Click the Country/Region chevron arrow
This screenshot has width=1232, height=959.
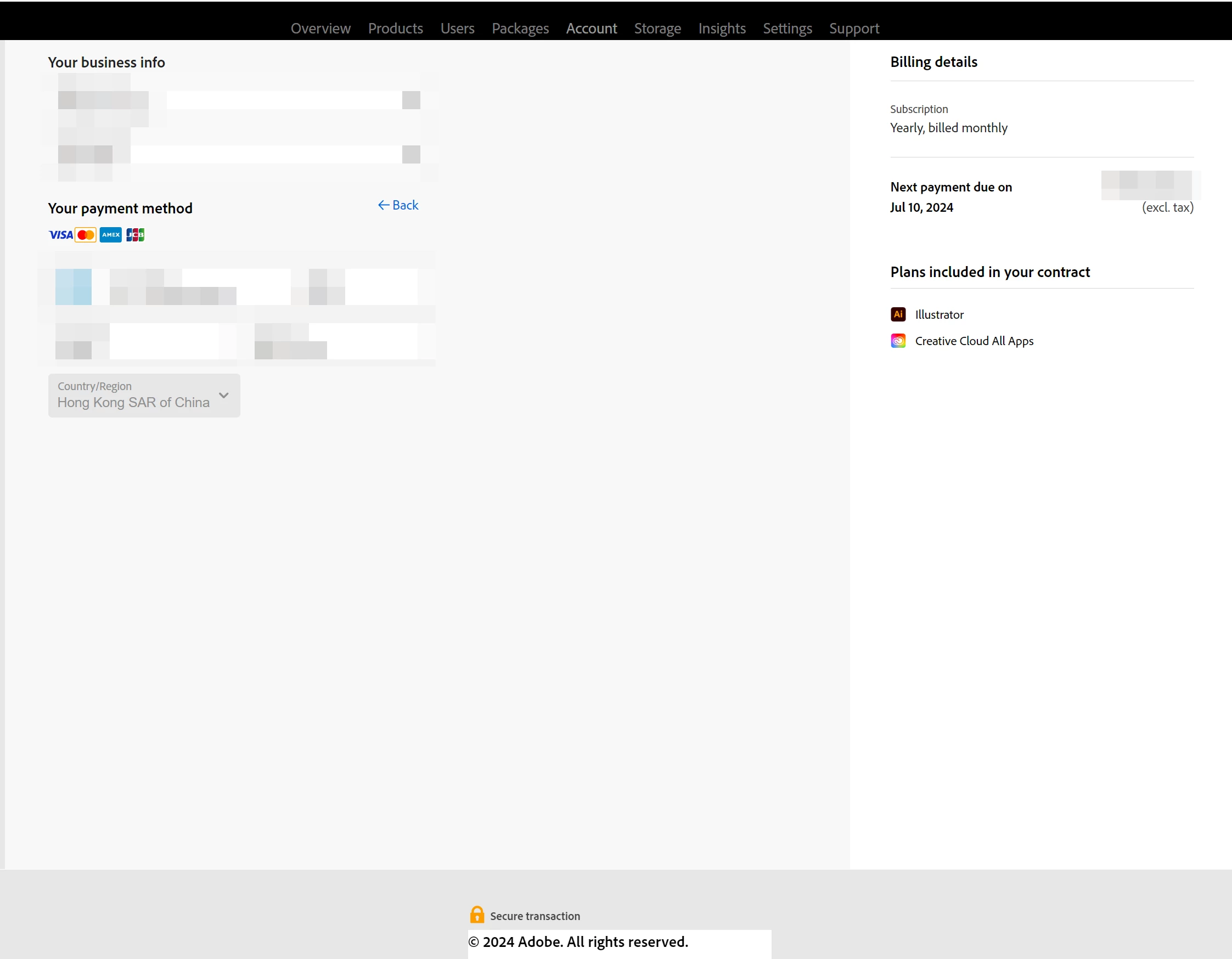[x=224, y=396]
